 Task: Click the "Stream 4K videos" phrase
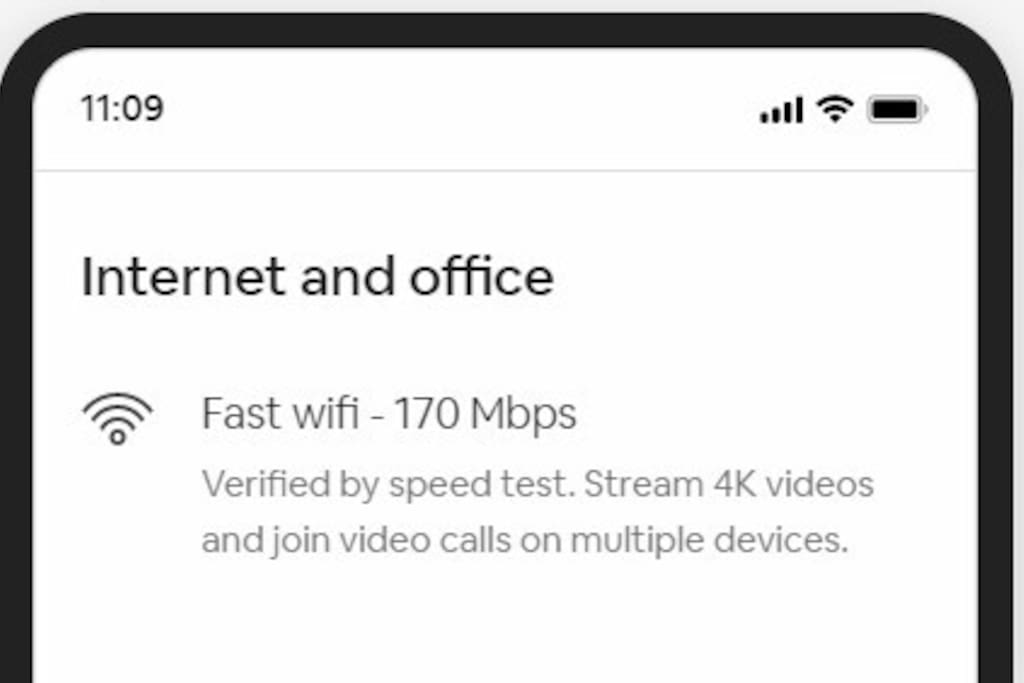point(729,485)
